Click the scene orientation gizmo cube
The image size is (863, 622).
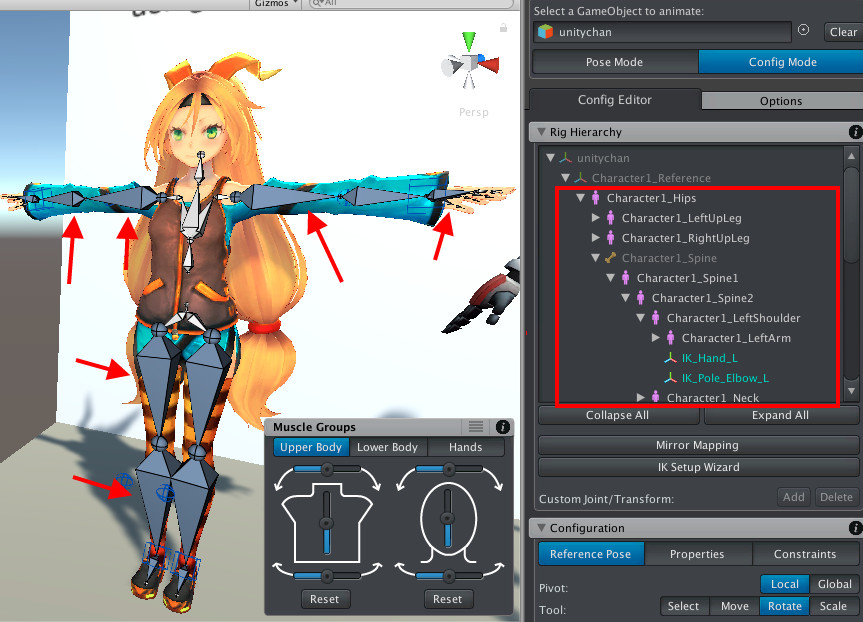coord(469,62)
